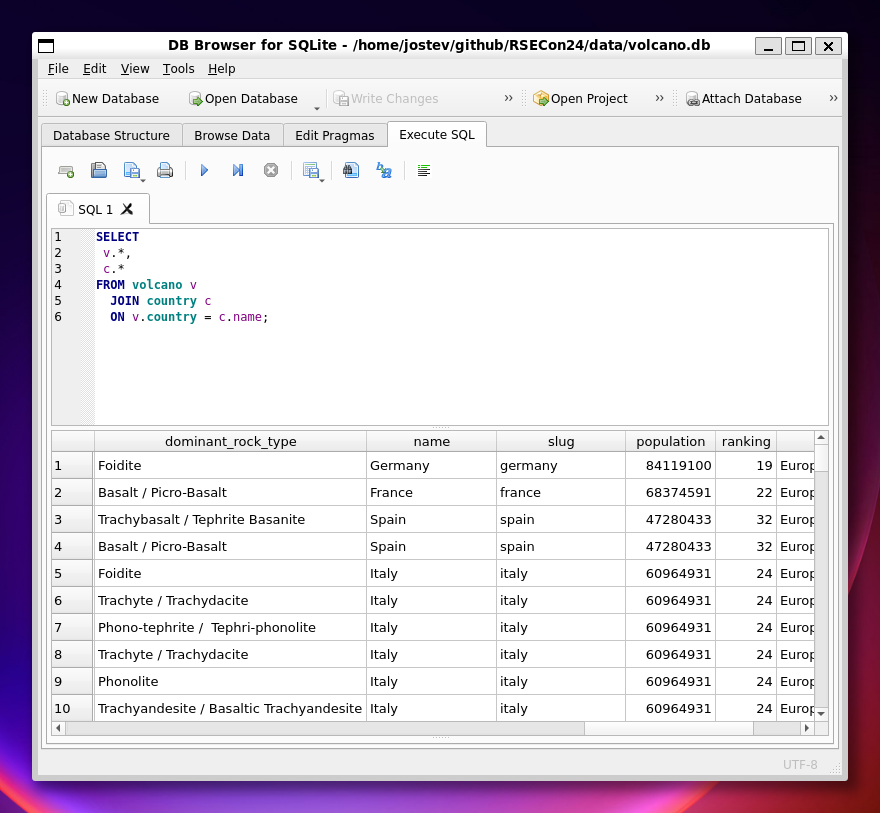The width and height of the screenshot is (880, 813).
Task: Stop the SQL execution
Action: (270, 171)
